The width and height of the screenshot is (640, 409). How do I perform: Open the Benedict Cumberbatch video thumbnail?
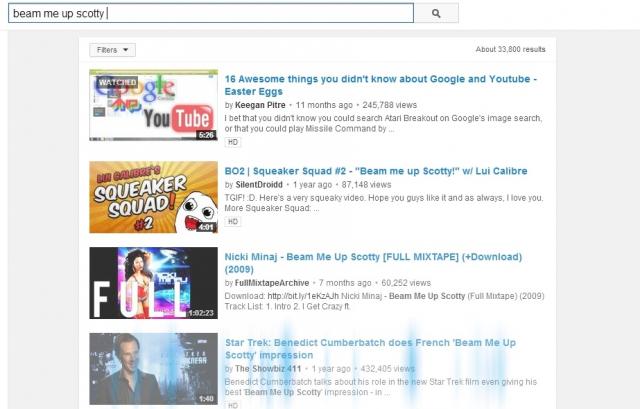pos(153,368)
